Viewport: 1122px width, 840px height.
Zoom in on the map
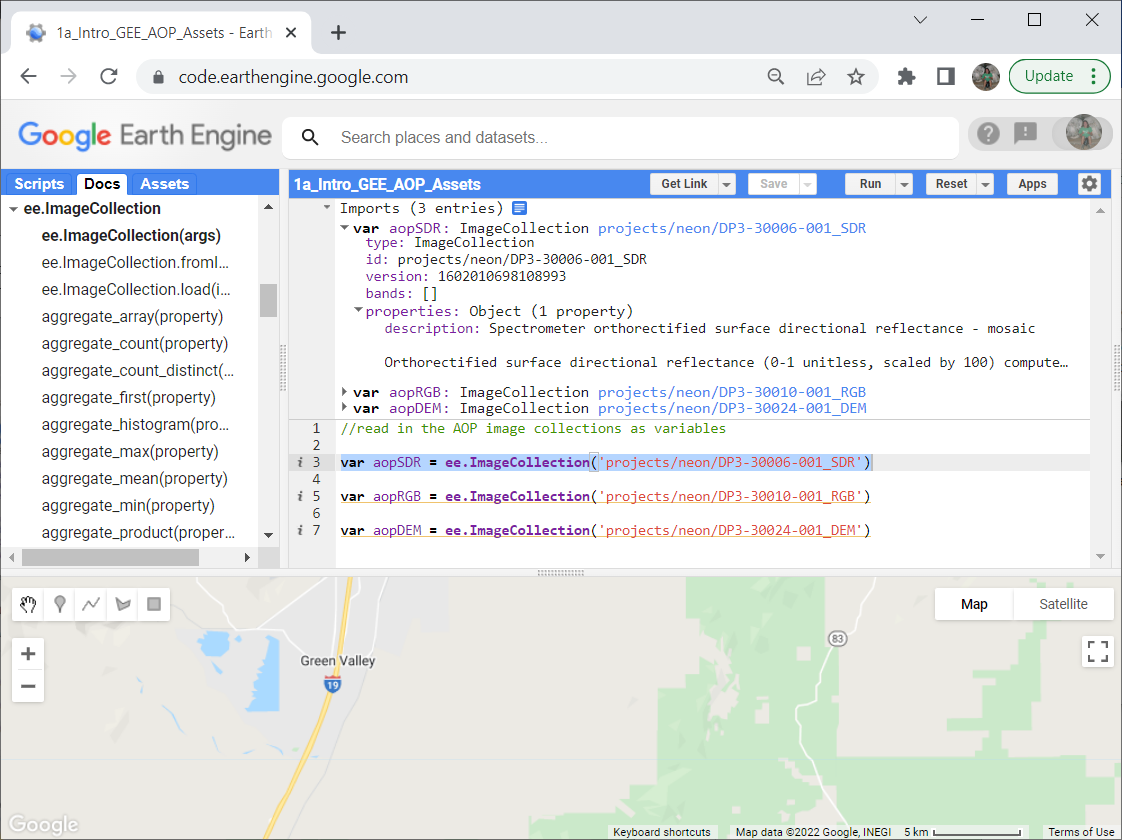click(28, 654)
